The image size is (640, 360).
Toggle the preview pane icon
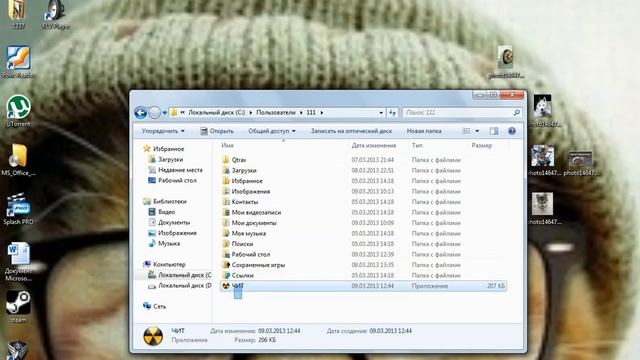click(x=494, y=131)
